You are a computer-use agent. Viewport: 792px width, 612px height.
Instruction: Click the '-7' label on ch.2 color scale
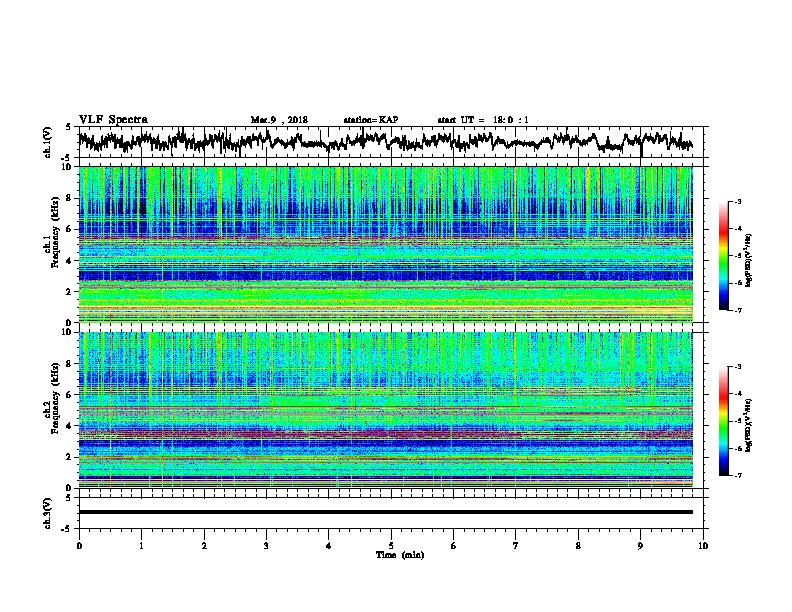pos(737,475)
